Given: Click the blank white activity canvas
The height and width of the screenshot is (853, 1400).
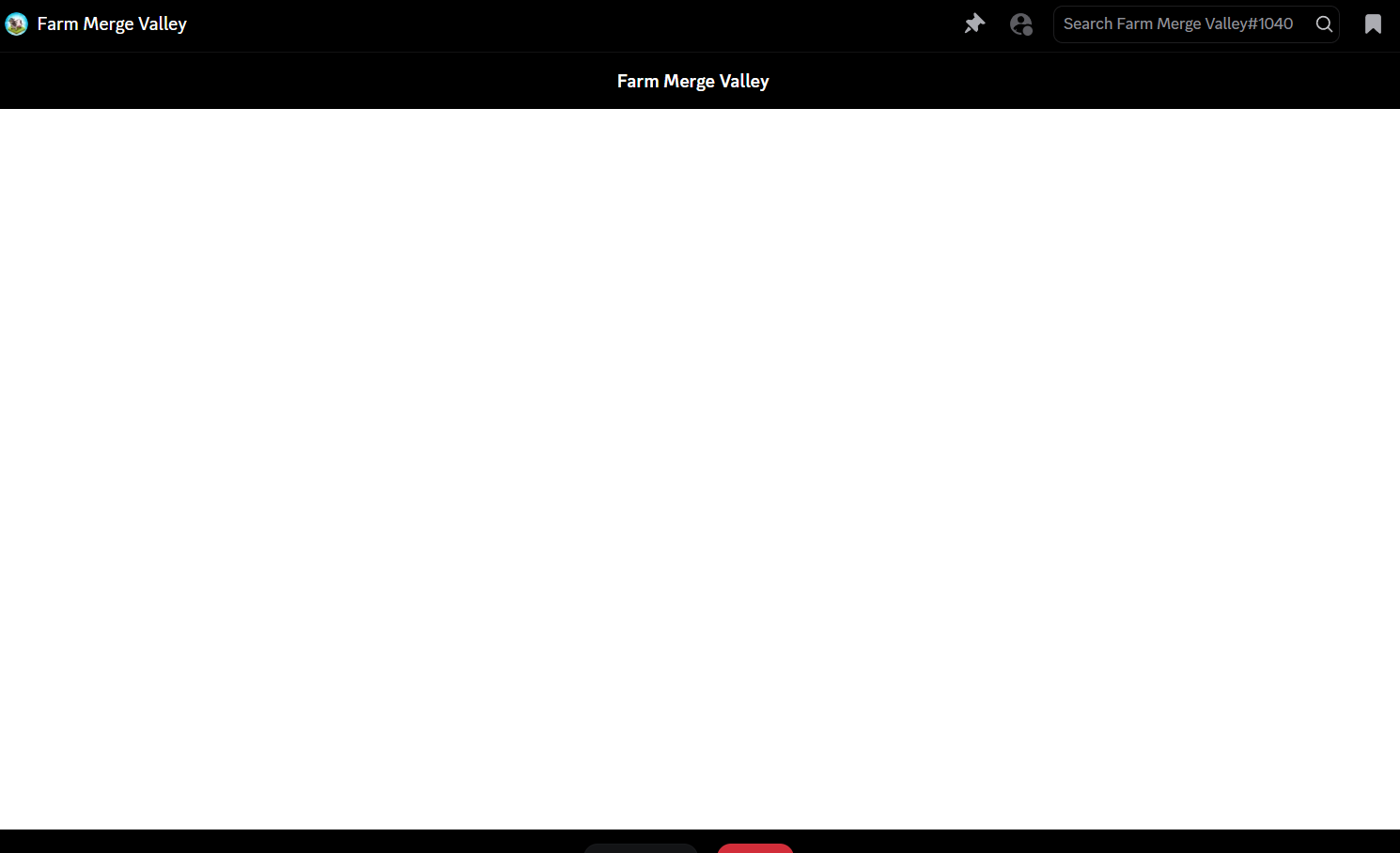Looking at the screenshot, I should point(700,470).
